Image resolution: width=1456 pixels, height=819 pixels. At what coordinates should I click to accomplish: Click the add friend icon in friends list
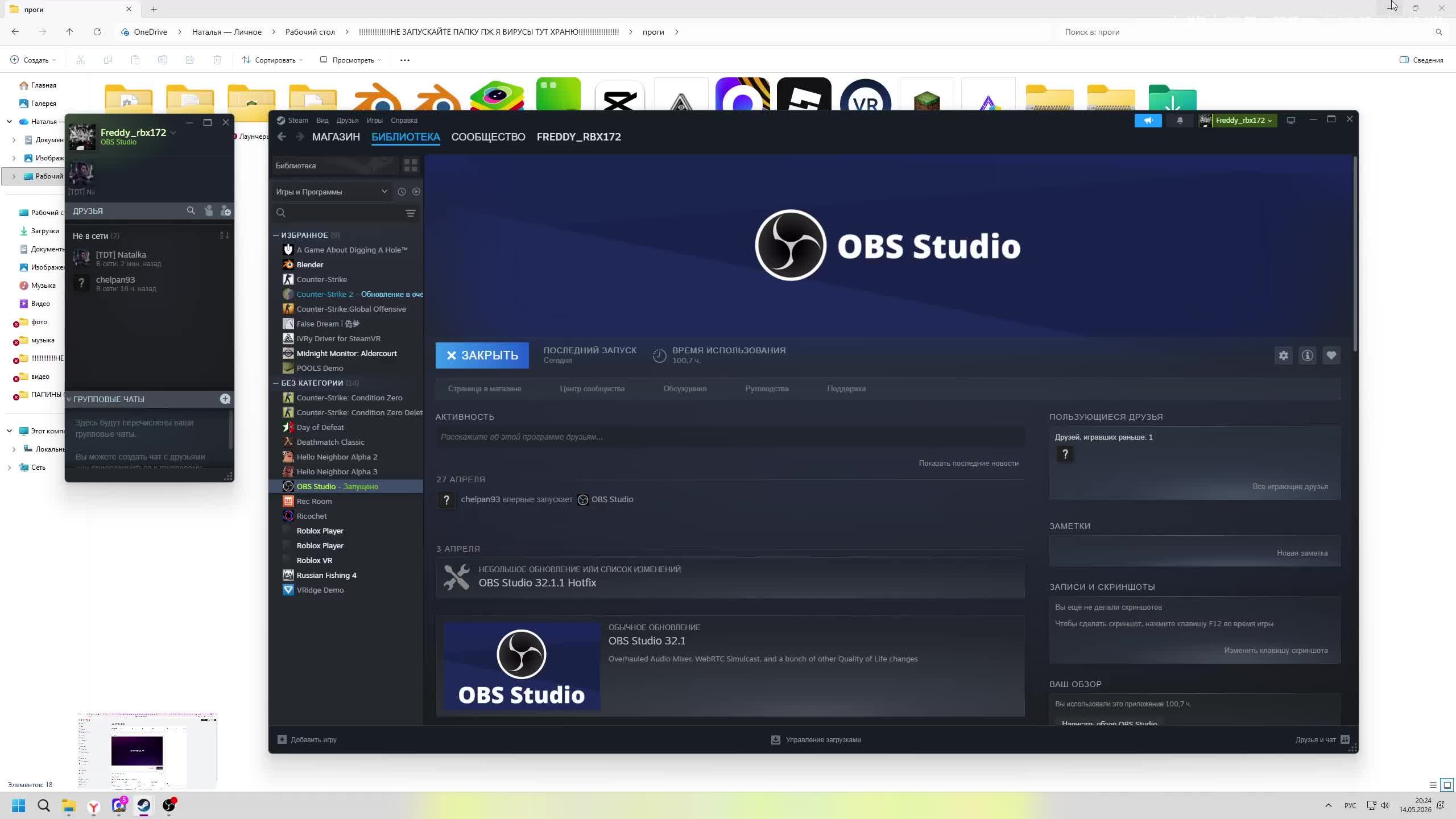[225, 211]
